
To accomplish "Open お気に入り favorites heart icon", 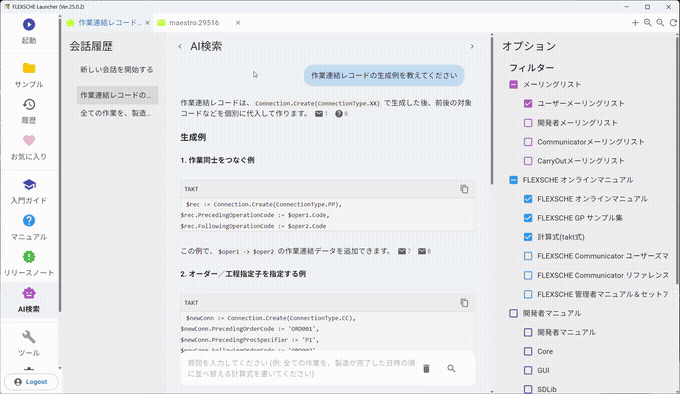I will [29, 140].
